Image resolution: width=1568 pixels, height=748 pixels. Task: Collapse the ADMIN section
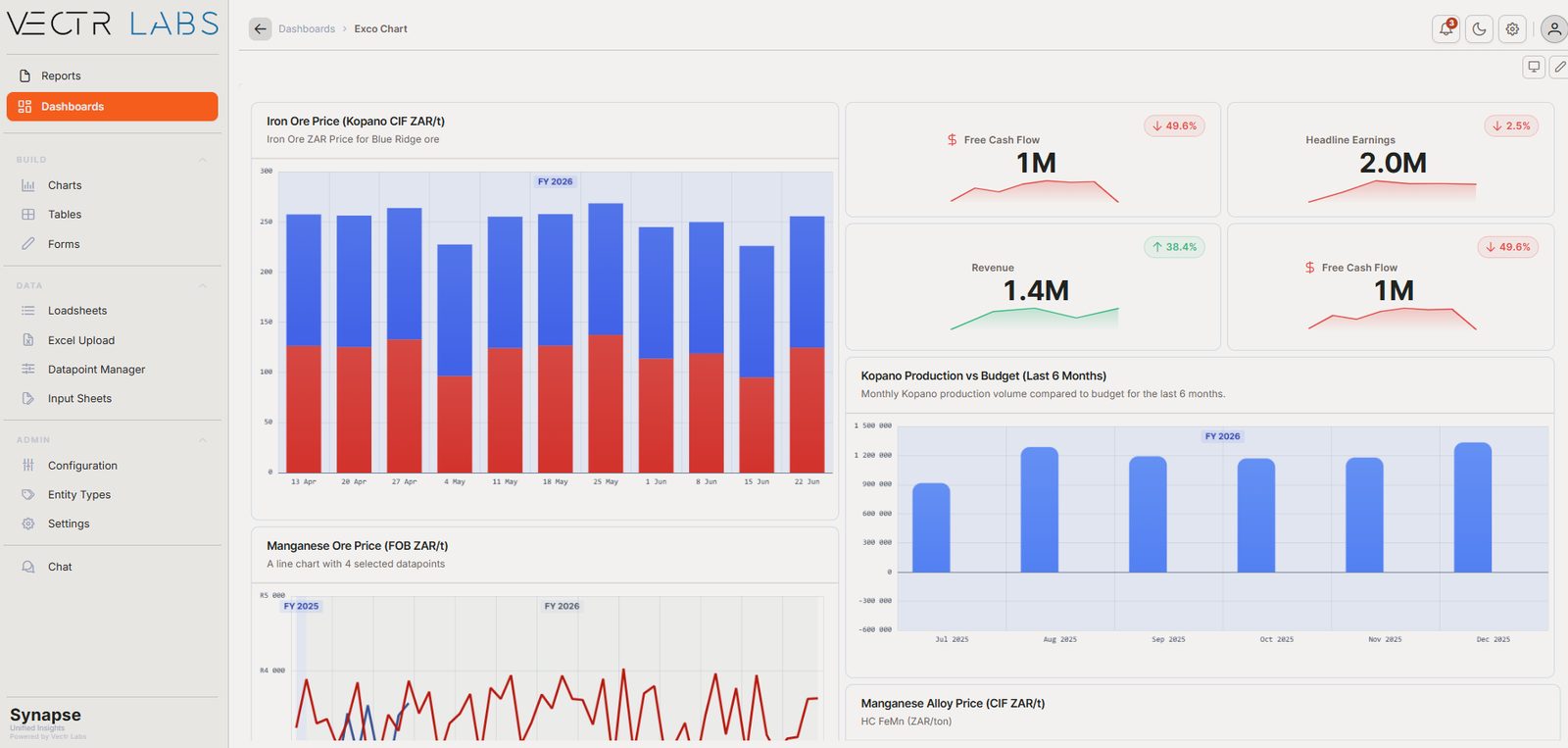[x=203, y=440]
